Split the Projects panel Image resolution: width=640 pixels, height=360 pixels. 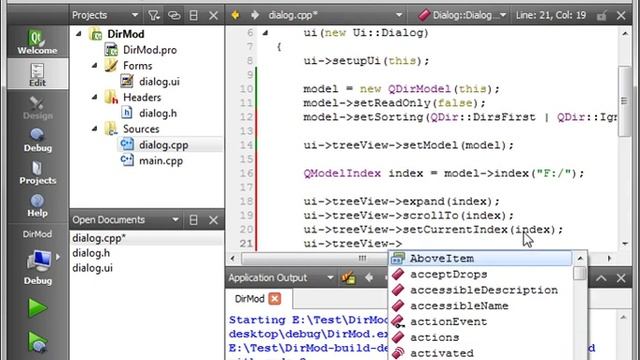(193, 16)
